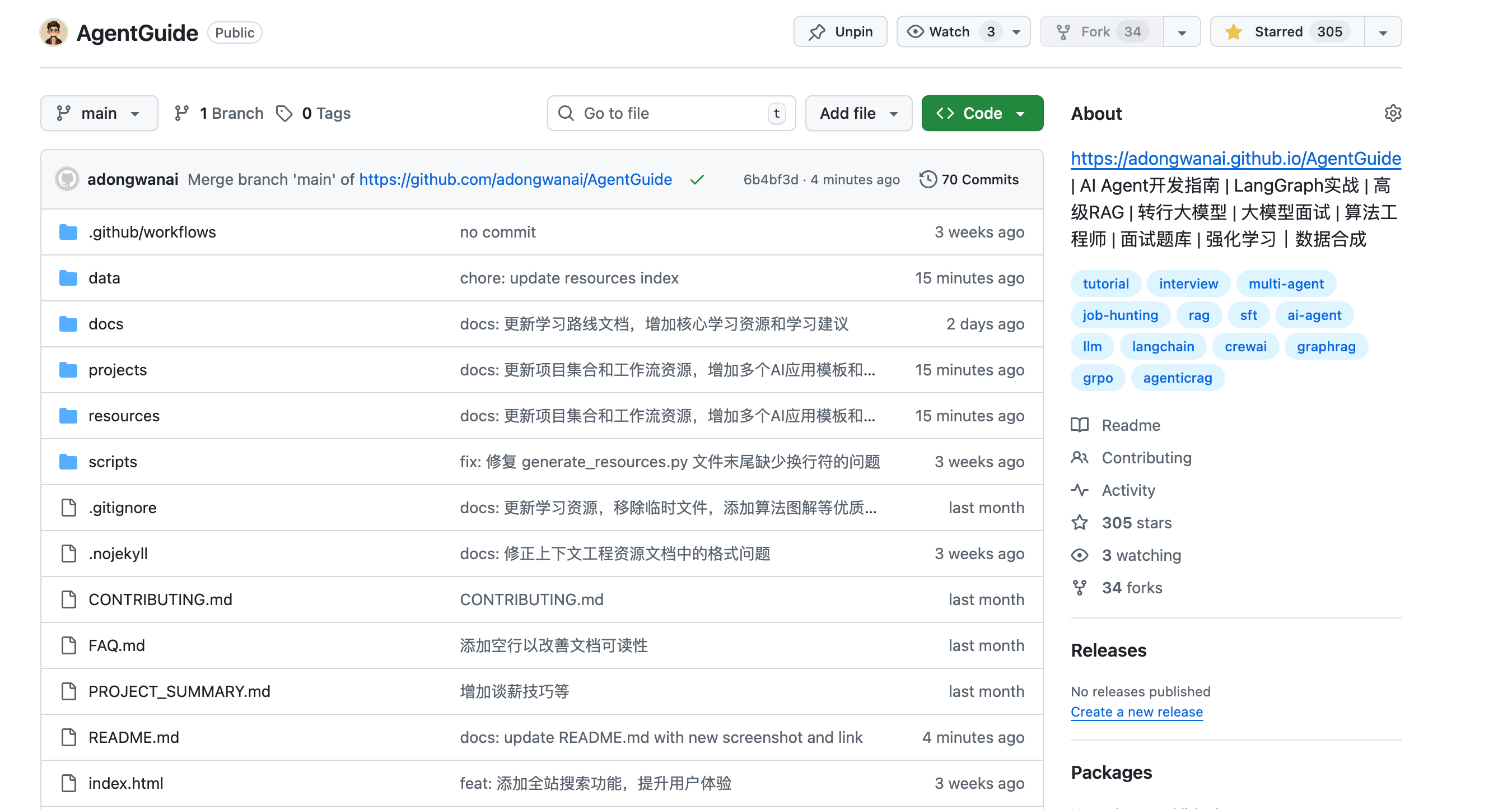Open the main branch dropdown
The height and width of the screenshot is (809, 1512).
tap(99, 113)
